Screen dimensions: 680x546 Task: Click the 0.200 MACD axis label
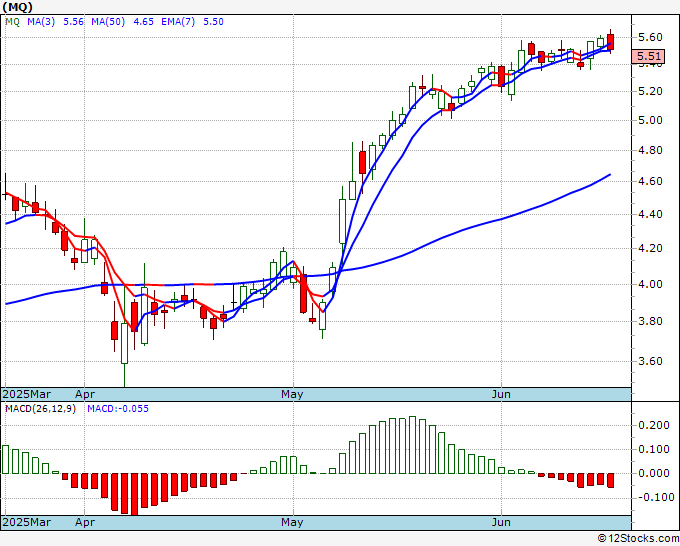[x=654, y=425]
